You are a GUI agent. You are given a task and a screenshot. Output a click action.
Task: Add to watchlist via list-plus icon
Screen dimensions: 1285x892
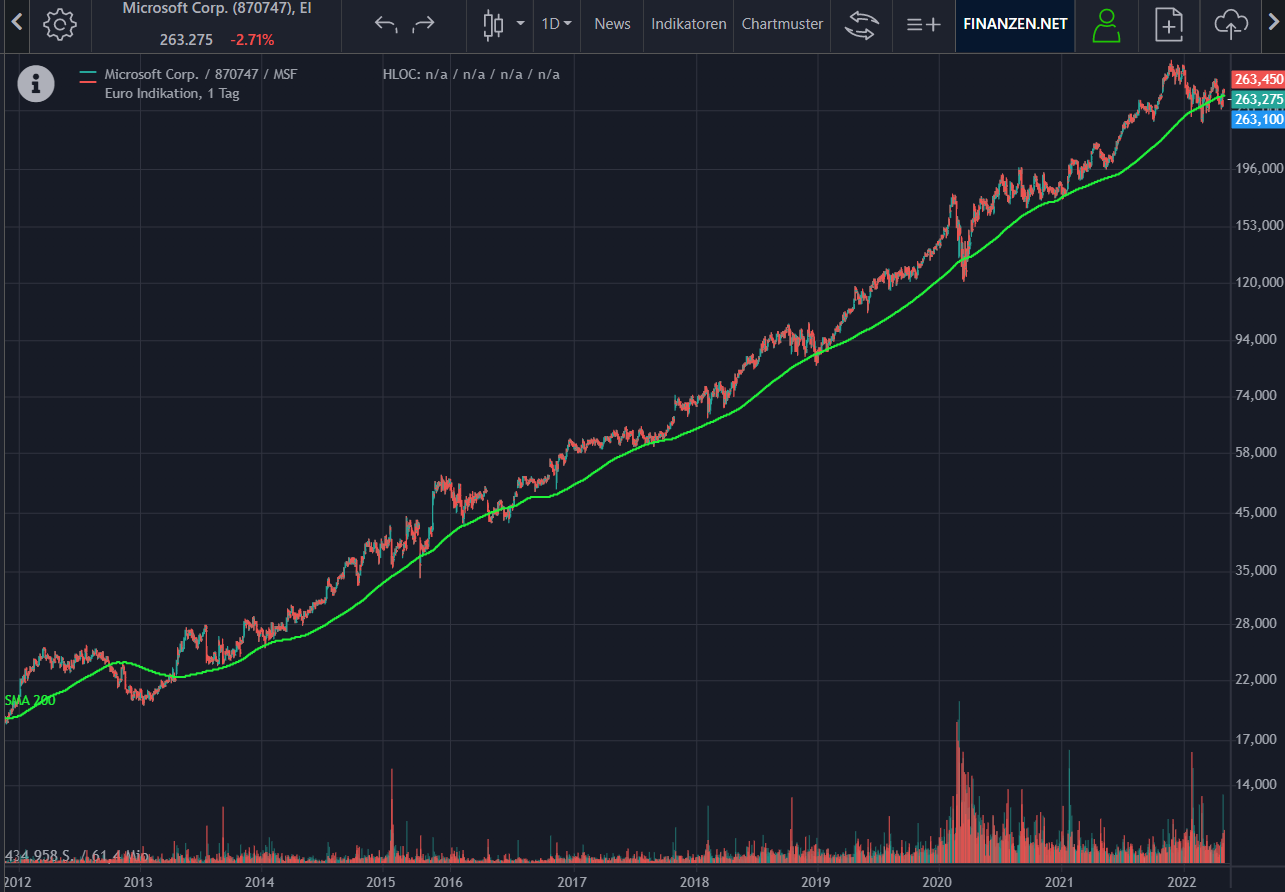[x=923, y=24]
